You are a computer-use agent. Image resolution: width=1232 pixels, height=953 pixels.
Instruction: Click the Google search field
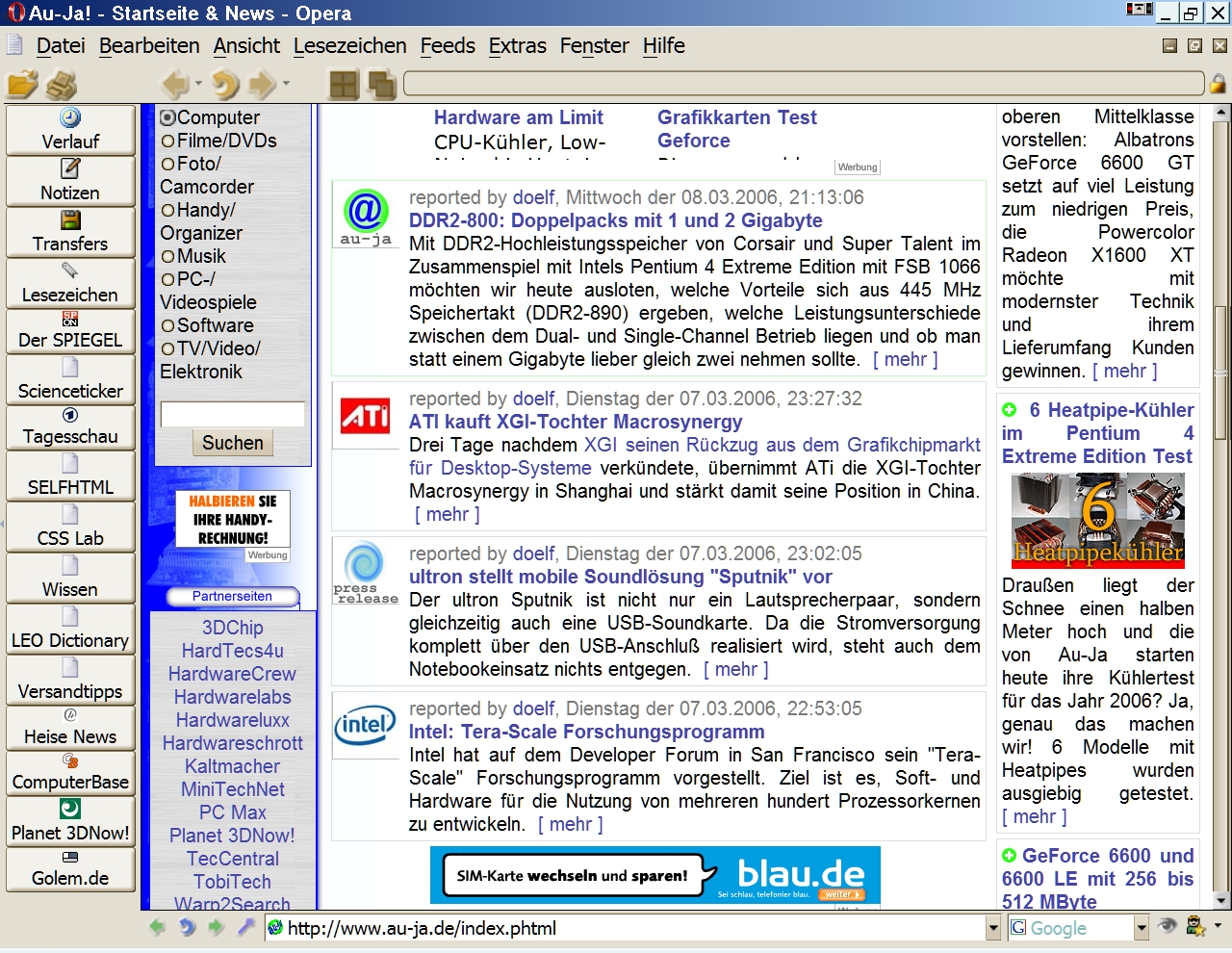point(1070,928)
